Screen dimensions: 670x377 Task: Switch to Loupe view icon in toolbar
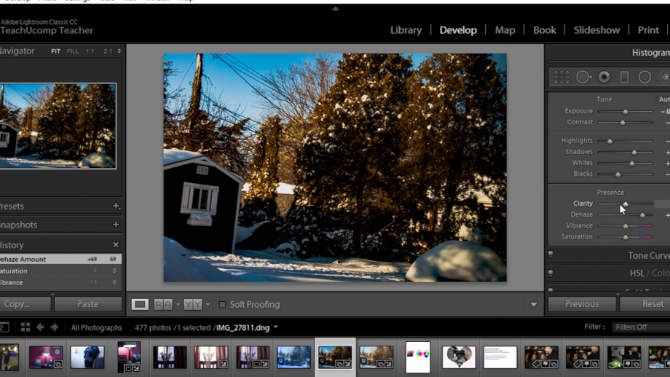pos(140,304)
